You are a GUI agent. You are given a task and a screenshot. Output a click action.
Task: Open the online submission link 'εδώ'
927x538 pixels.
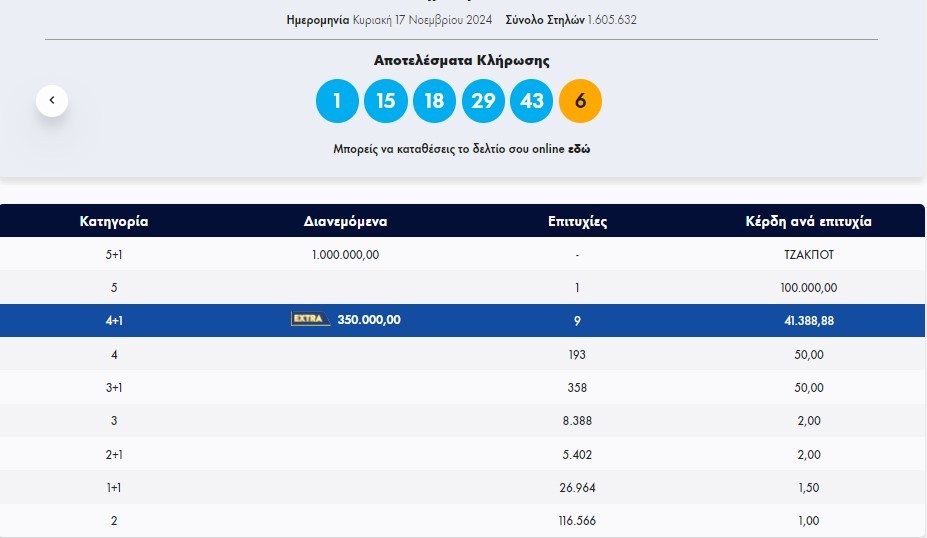[579, 149]
